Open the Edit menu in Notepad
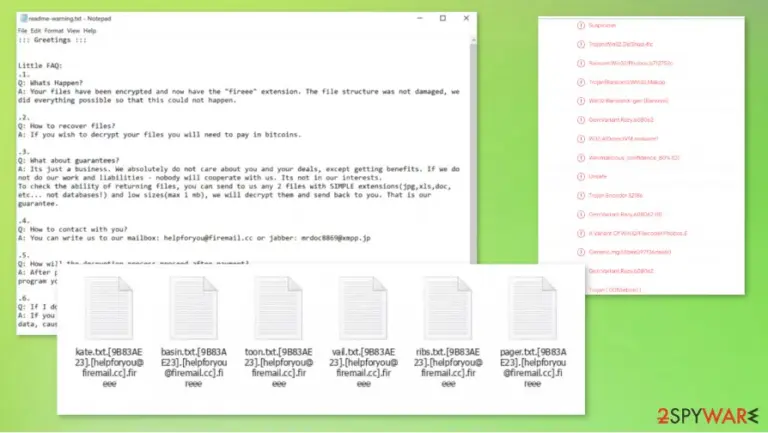 click(x=36, y=31)
